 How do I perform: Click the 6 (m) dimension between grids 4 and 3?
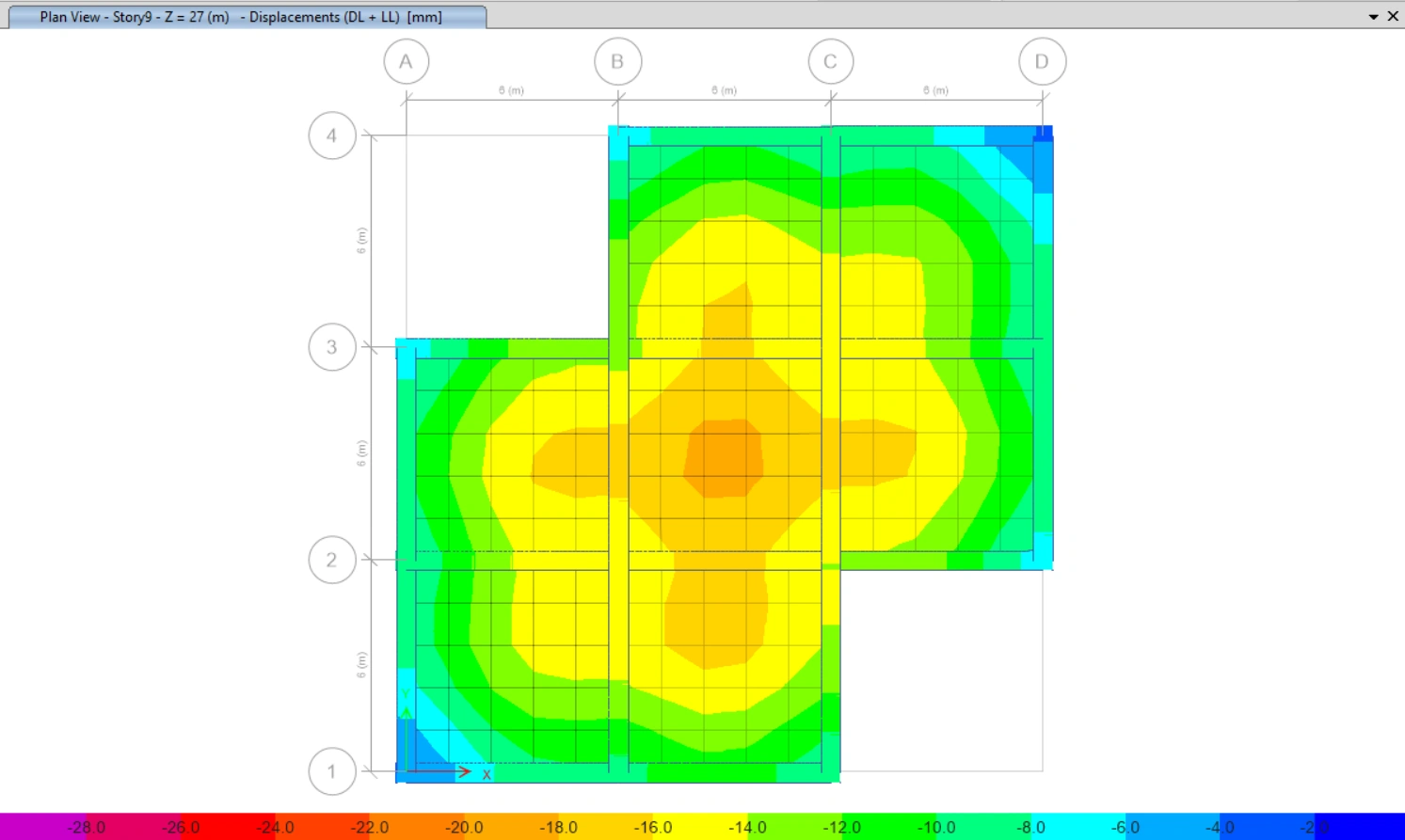point(361,241)
